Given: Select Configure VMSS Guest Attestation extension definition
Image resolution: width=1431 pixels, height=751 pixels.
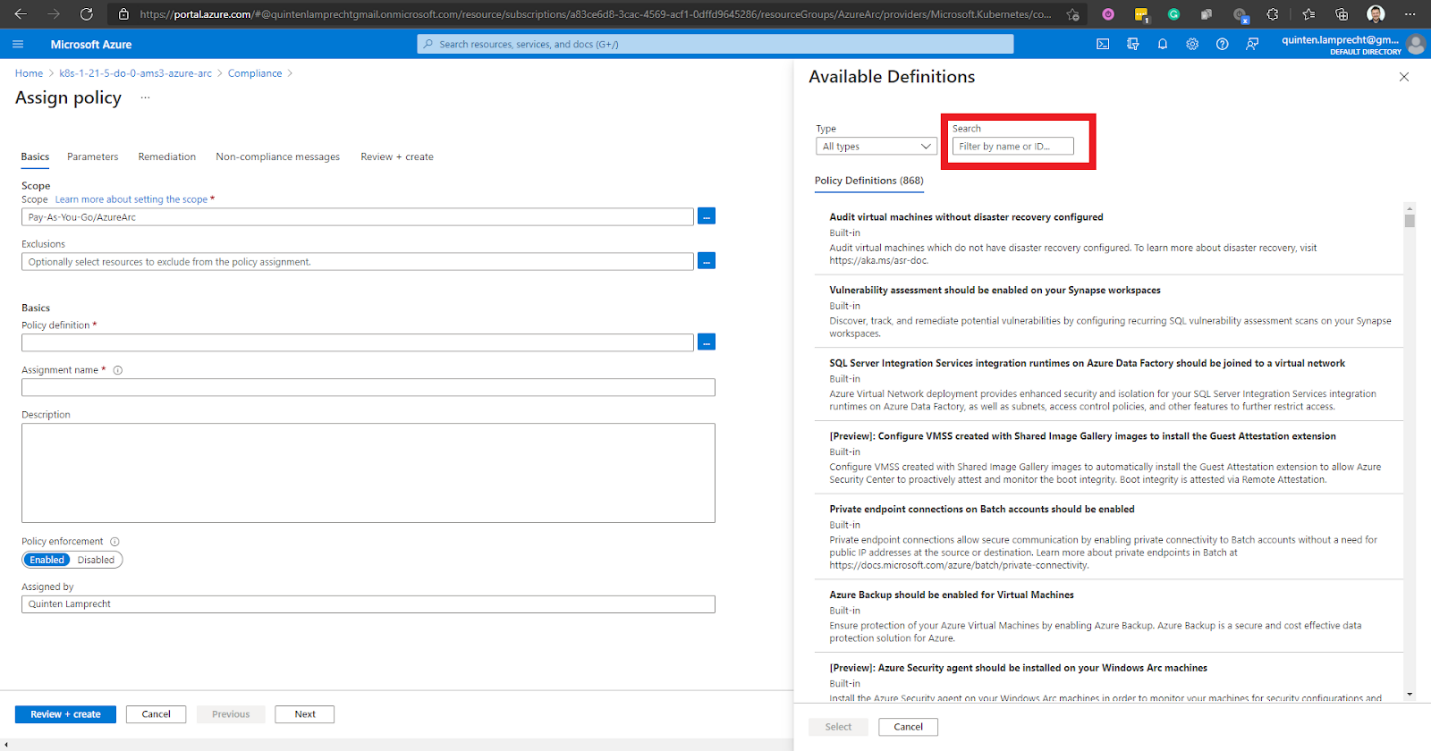Looking at the screenshot, I should click(x=1108, y=457).
